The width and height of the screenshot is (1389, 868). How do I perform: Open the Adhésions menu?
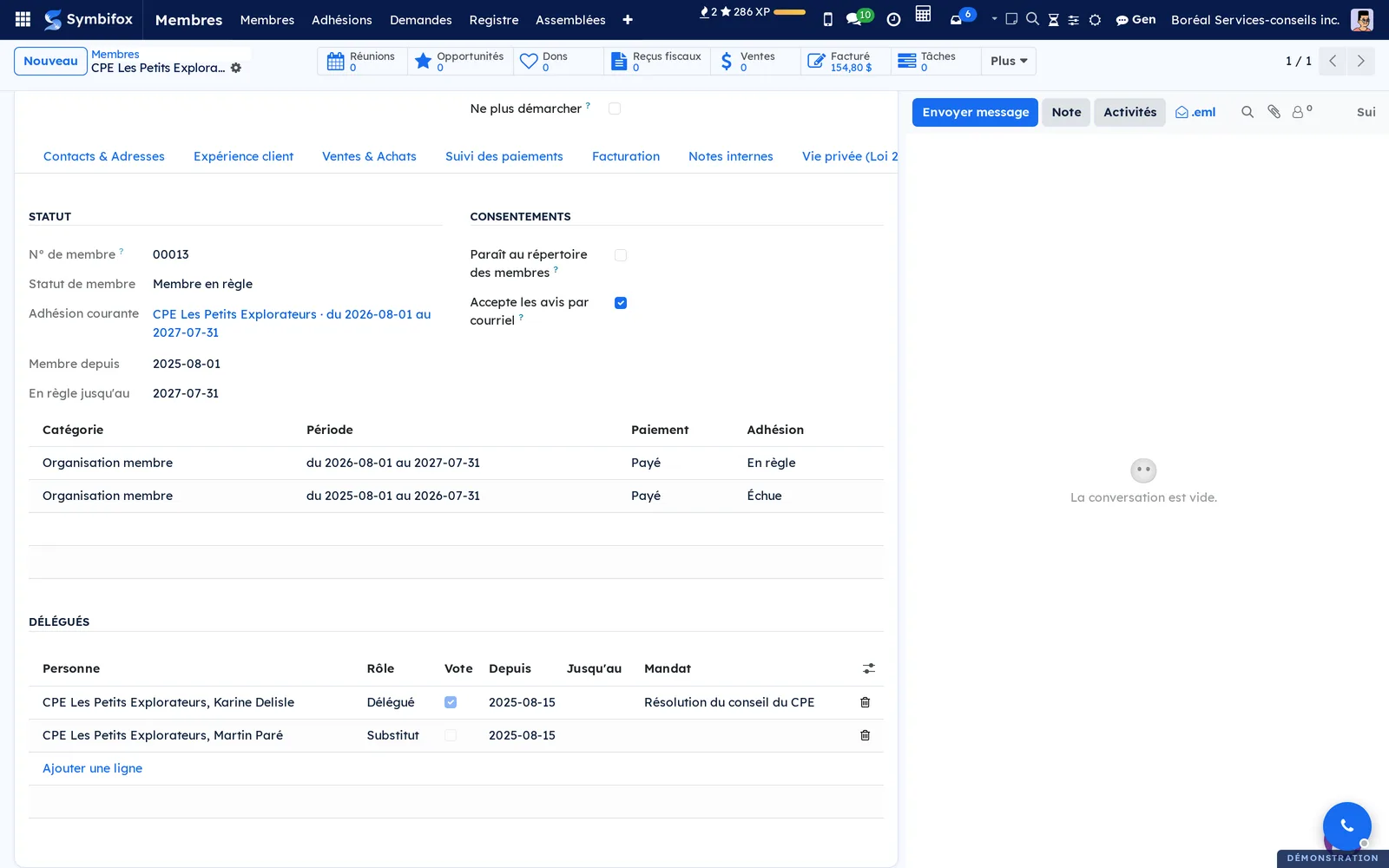[342, 19]
